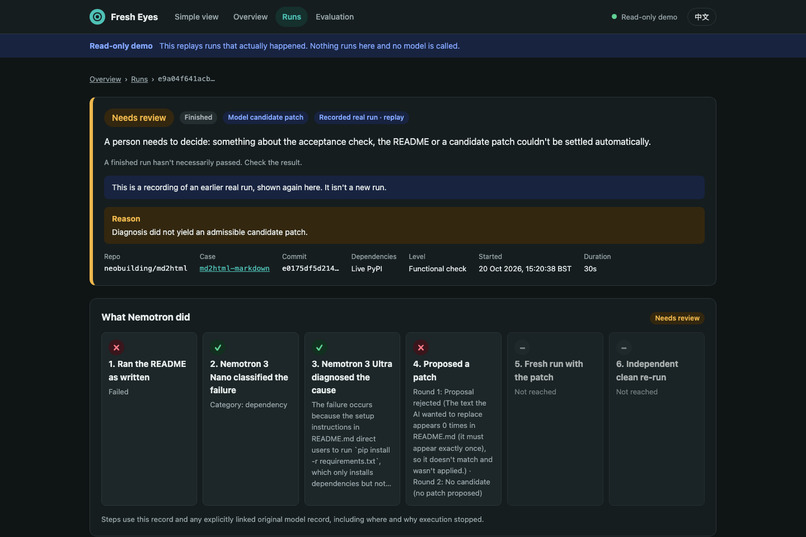Viewport: 806px width, 537px height.
Task: Click the Needs review status badge at top
Action: click(x=139, y=118)
